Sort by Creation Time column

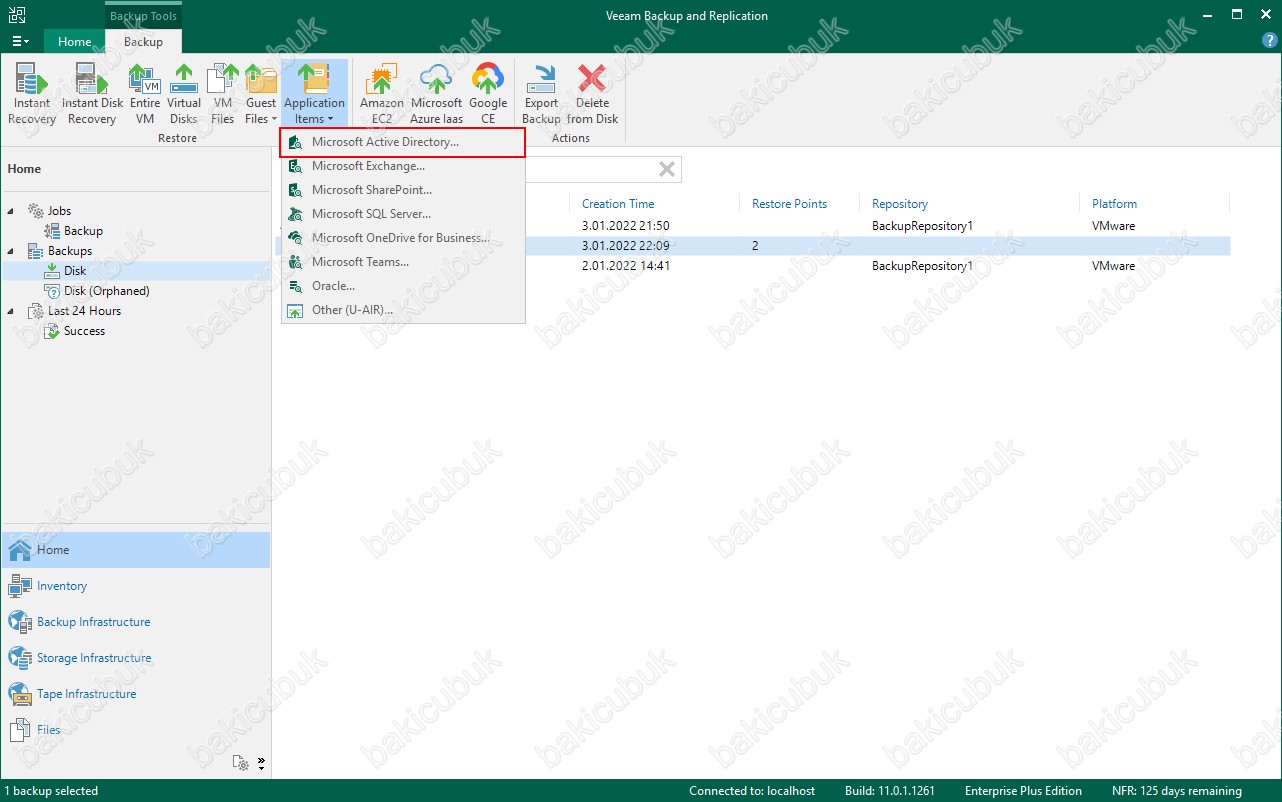click(x=618, y=204)
